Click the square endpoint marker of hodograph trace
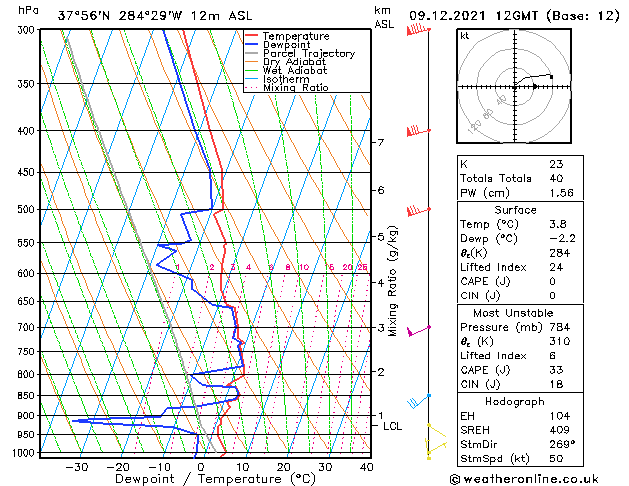The image size is (629, 486). 552,77
